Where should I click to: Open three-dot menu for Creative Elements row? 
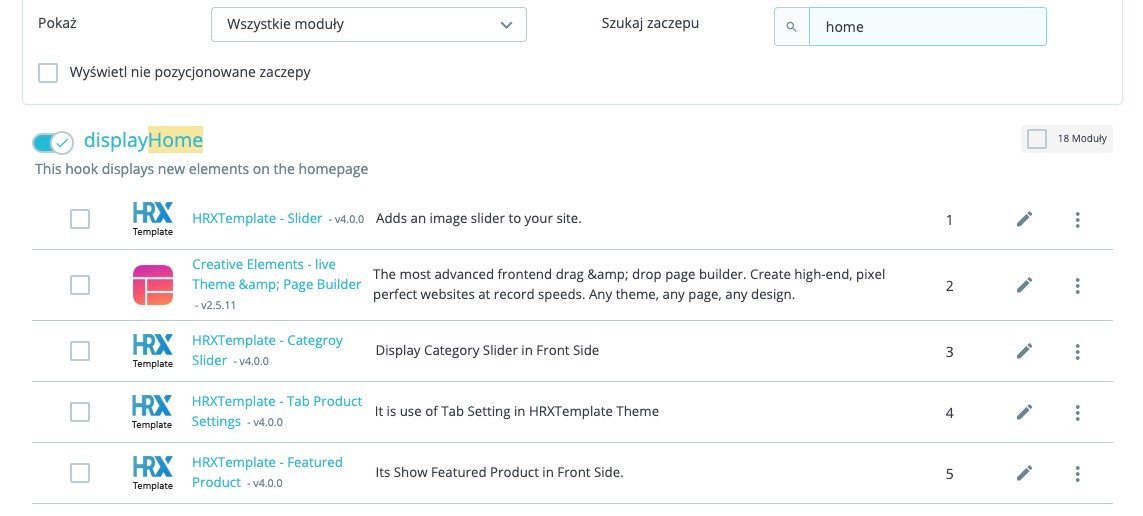tap(1077, 285)
